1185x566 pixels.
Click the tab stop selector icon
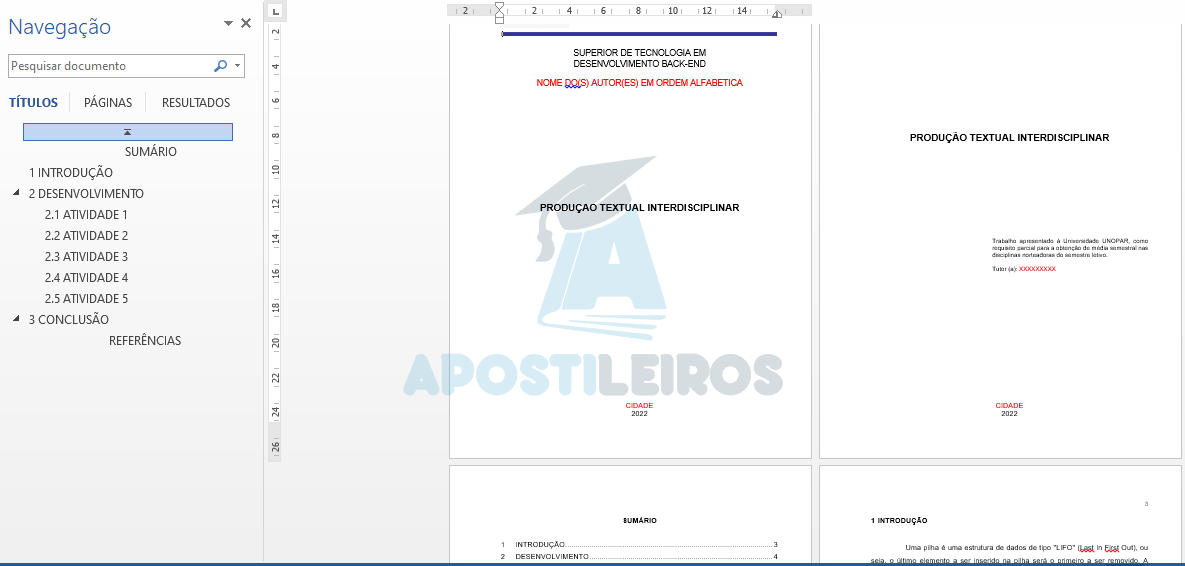(275, 11)
